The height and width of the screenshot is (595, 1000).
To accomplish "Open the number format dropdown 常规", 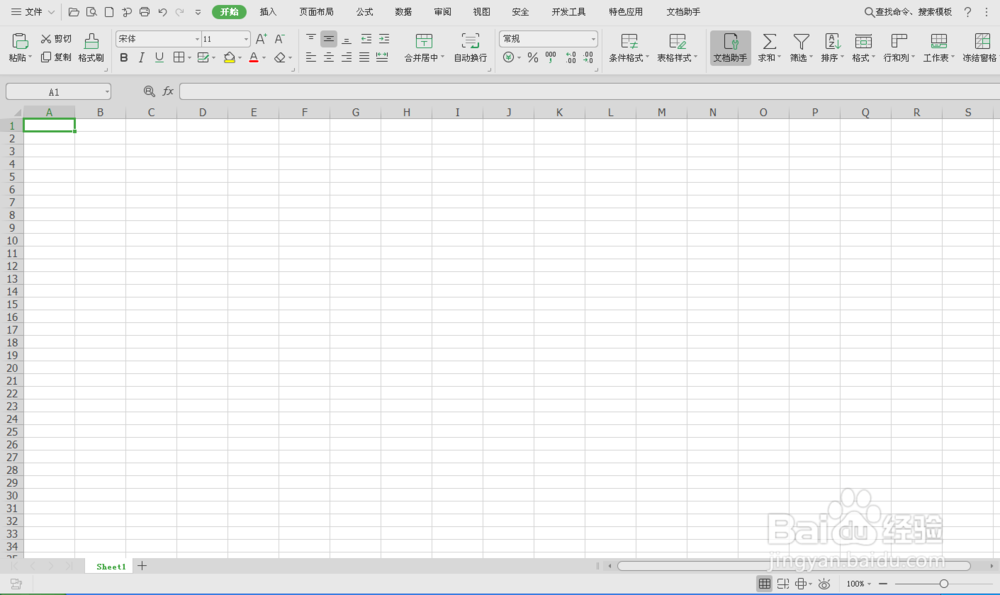I will point(593,39).
